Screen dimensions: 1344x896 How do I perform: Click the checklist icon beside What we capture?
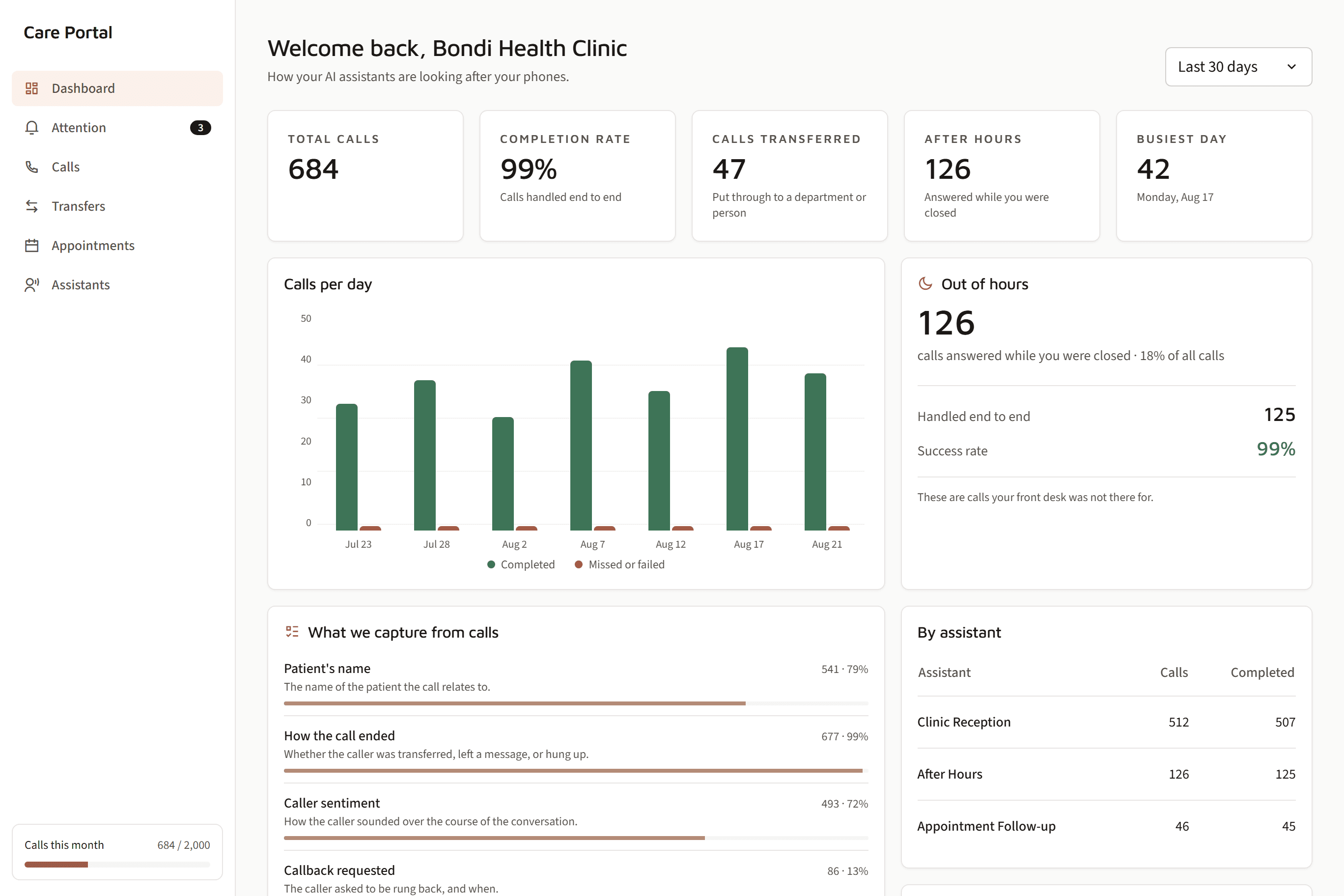point(292,631)
